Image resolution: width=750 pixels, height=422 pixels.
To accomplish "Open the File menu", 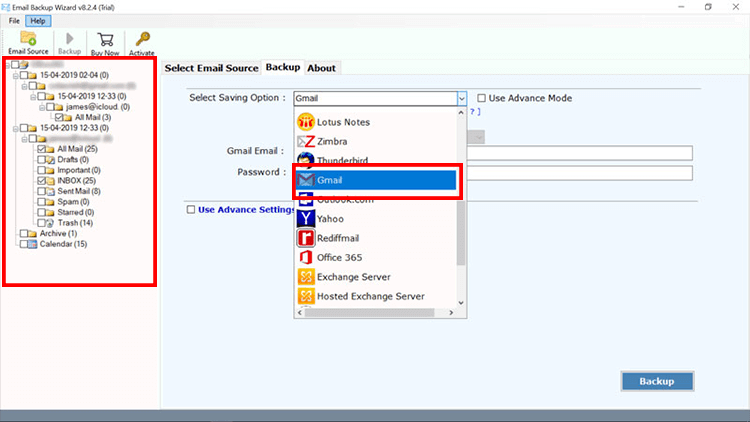I will [14, 21].
